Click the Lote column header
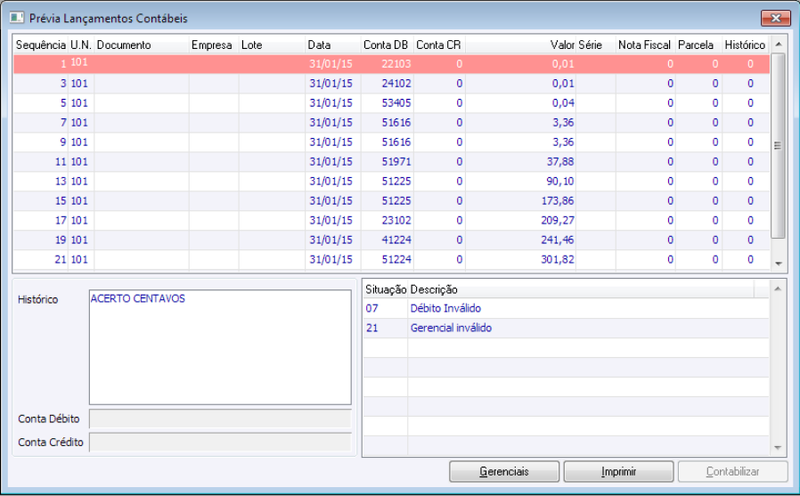Viewport: 800px width, 496px height. pos(272,45)
